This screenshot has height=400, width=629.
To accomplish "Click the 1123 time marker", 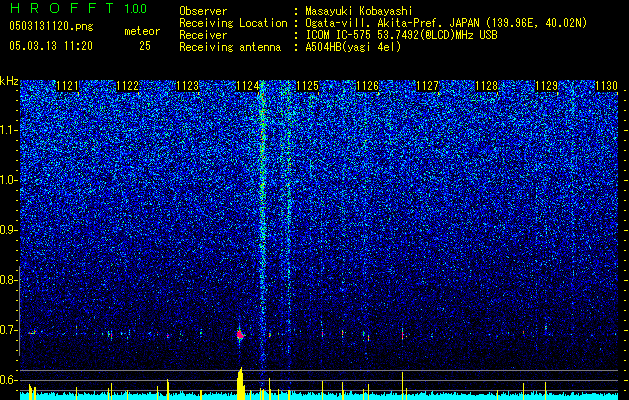I will (187, 86).
